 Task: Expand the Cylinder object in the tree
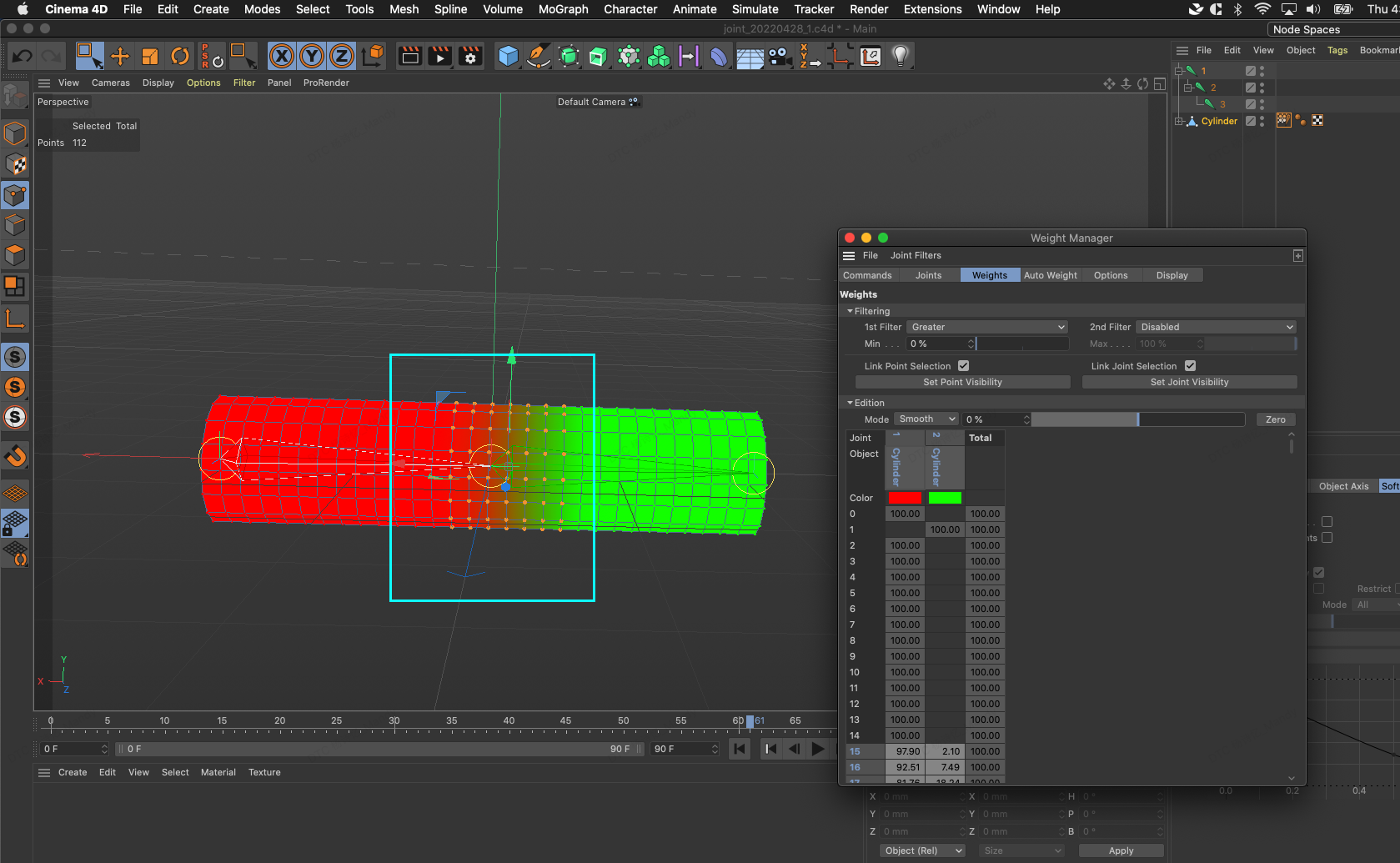pyautogui.click(x=1178, y=121)
